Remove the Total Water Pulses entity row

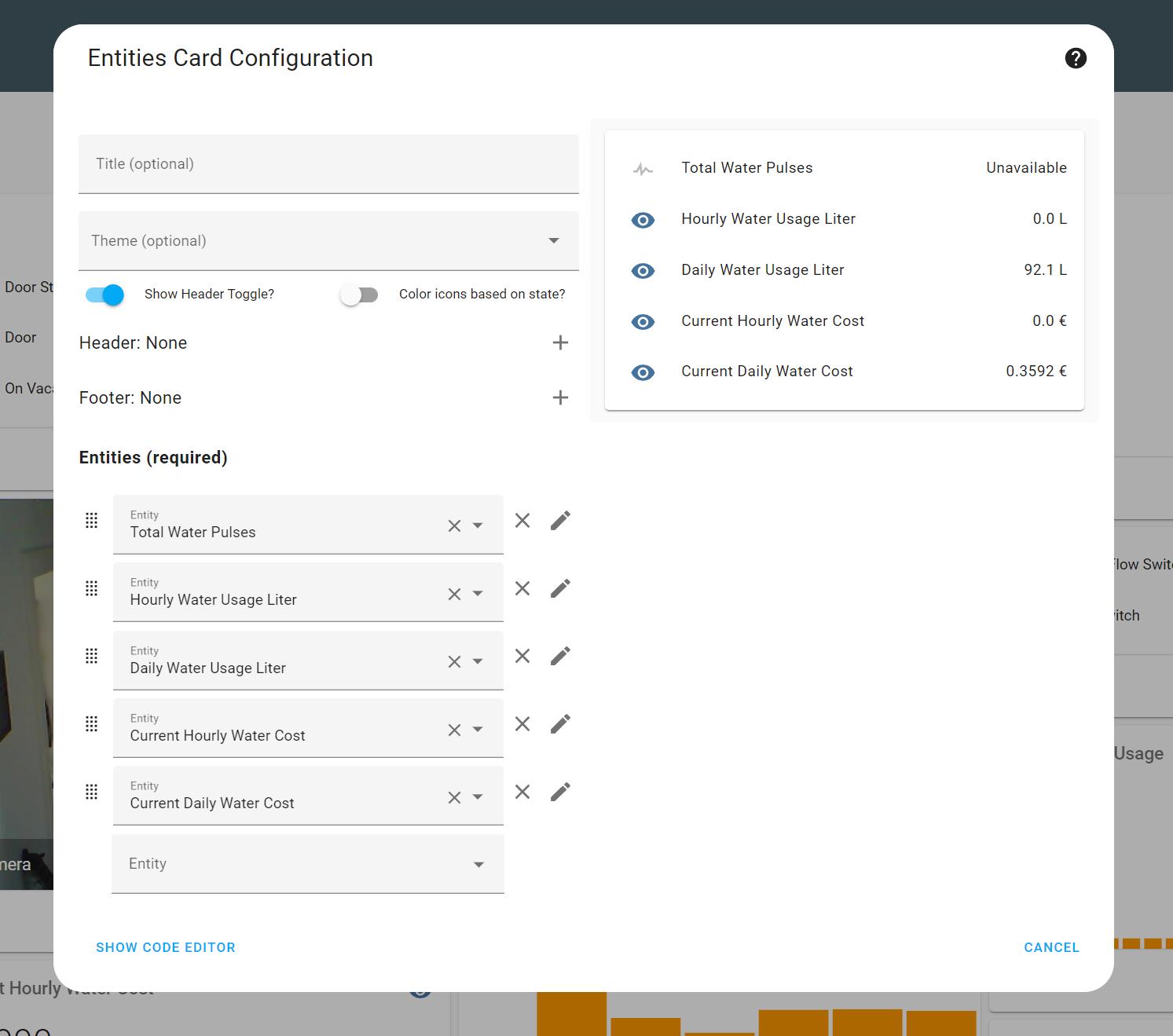click(x=522, y=521)
